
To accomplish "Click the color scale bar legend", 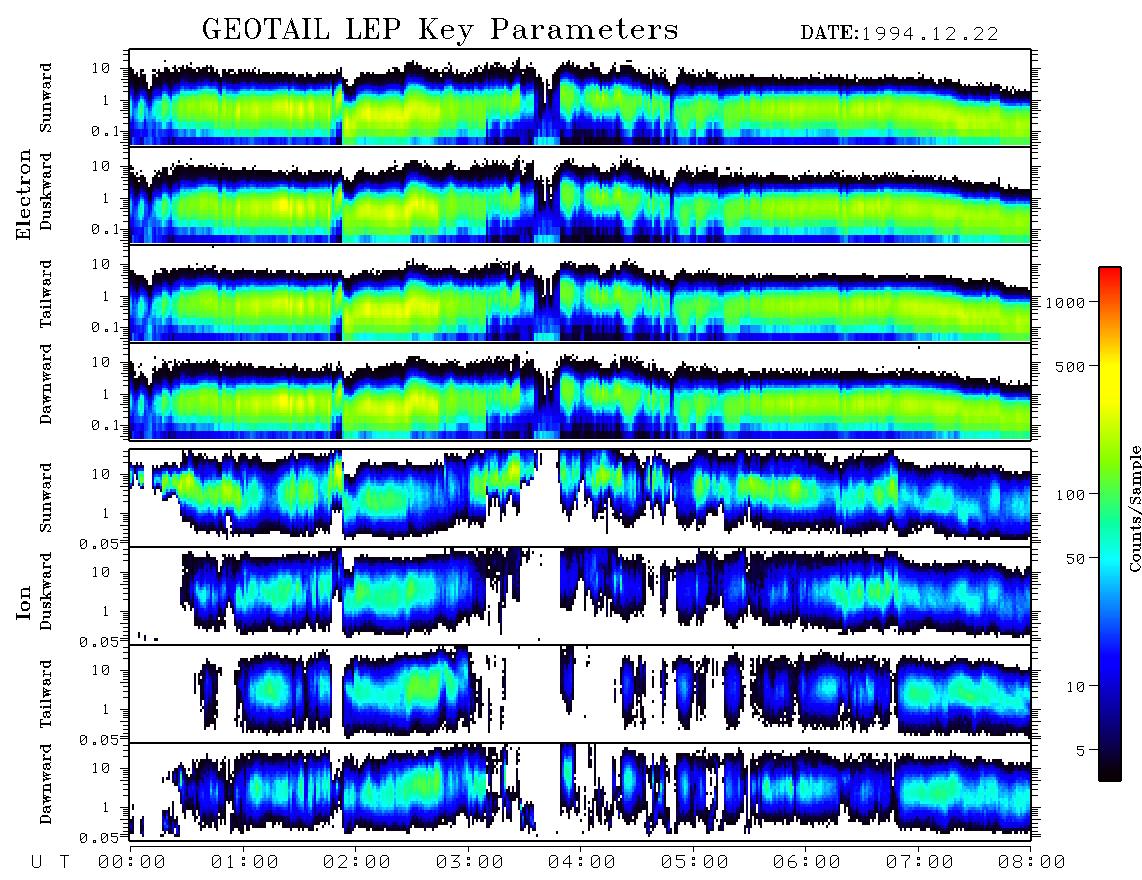I will click(x=1109, y=524).
